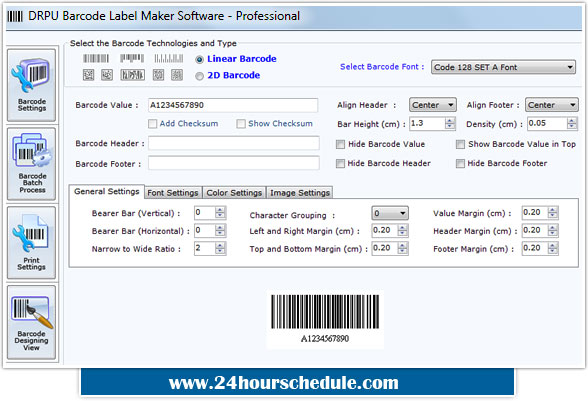This screenshot has width=588, height=401.
Task: Click the Barcode Value input field
Action: (233, 105)
